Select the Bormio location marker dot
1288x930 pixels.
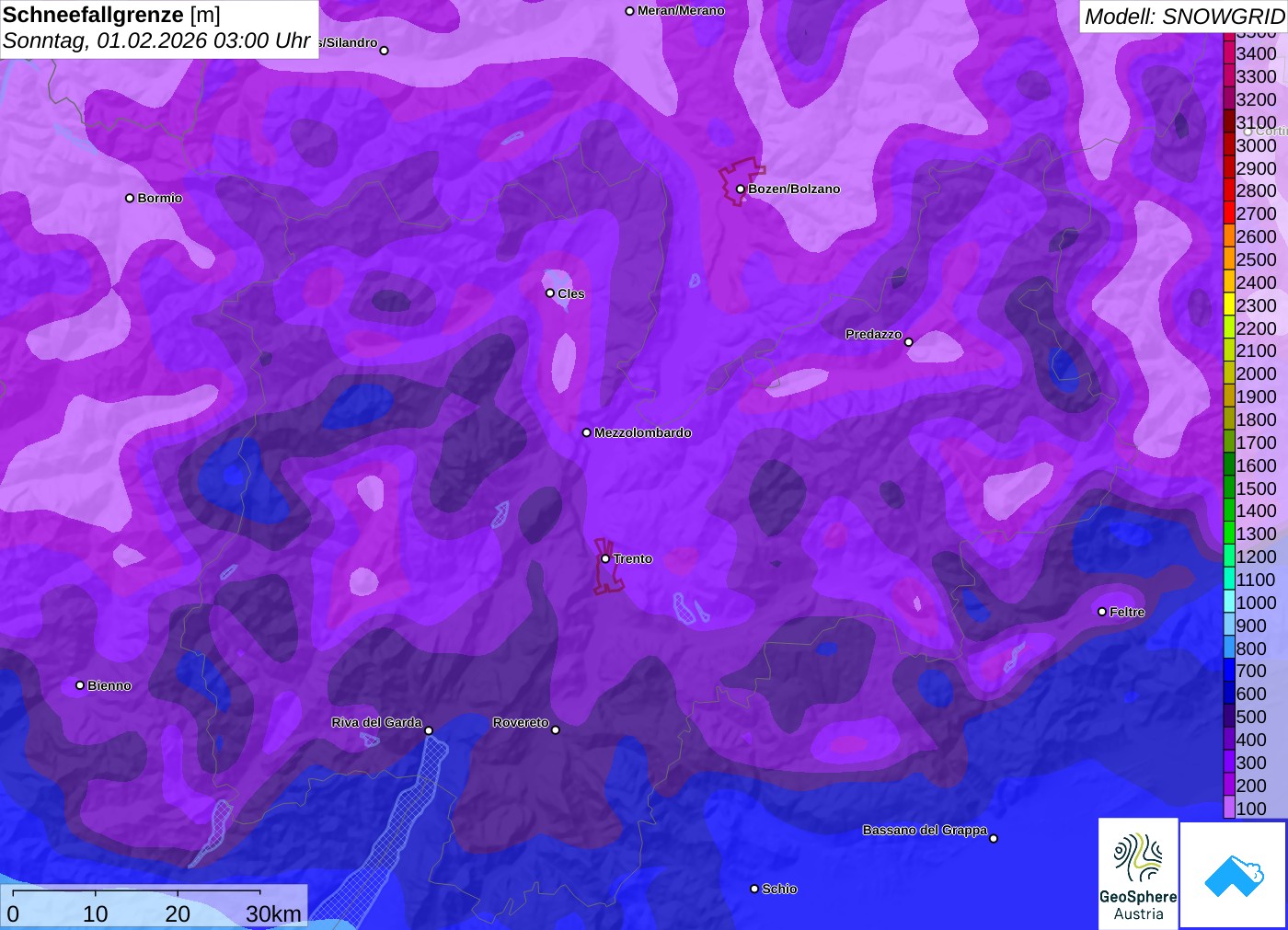(x=130, y=198)
